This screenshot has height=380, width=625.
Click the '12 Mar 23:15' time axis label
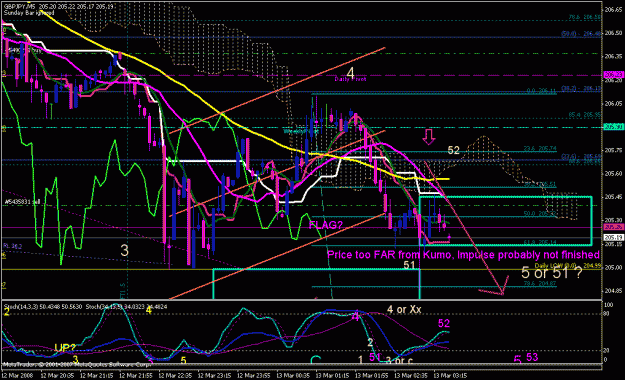pyautogui.click(x=214, y=375)
